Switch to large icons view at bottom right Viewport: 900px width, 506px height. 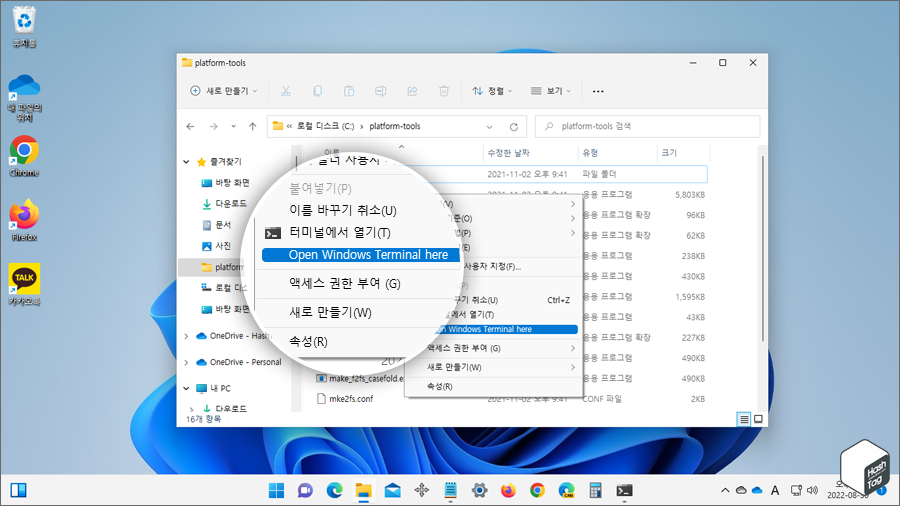pos(758,419)
